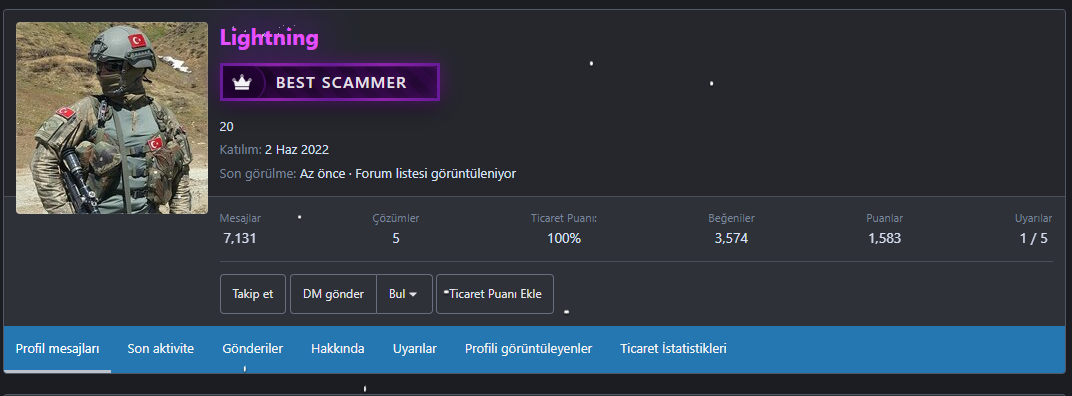
Task: Click the crown icon in the Best Scammer badge
Action: [242, 83]
